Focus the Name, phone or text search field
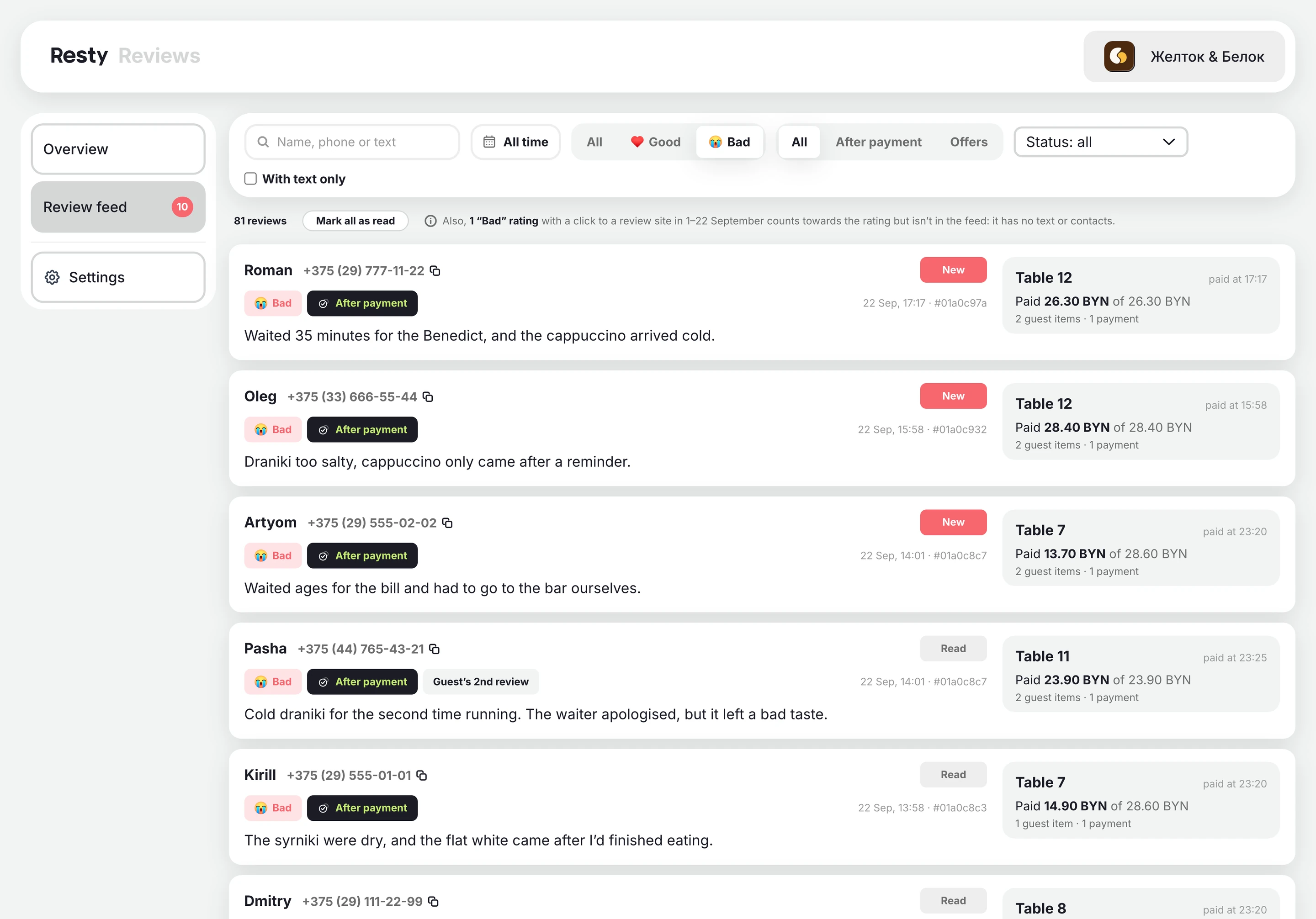 tap(352, 142)
